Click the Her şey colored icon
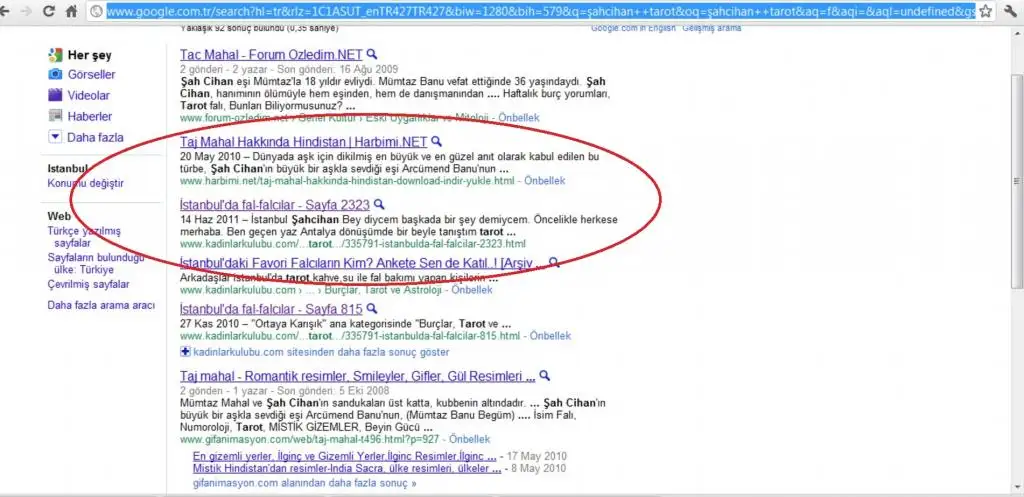The width and height of the screenshot is (1024, 497). point(55,55)
